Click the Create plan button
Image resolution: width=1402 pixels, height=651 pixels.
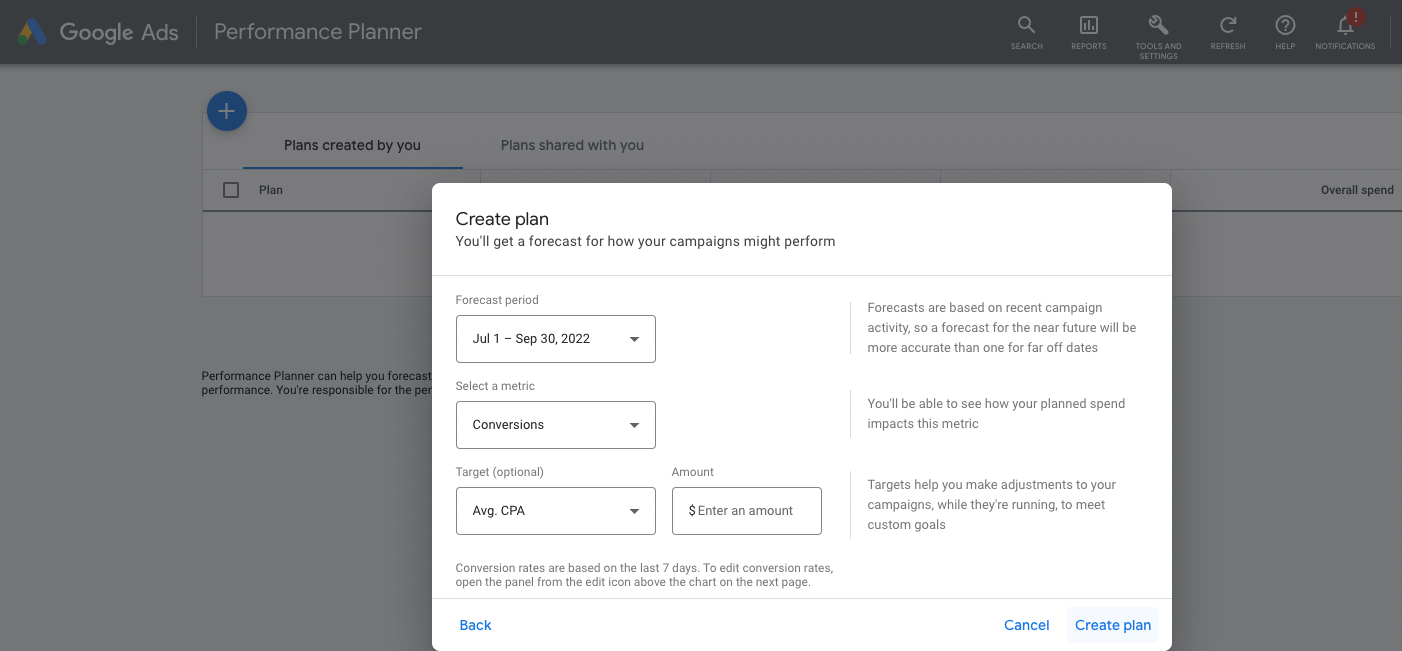[x=1113, y=625]
